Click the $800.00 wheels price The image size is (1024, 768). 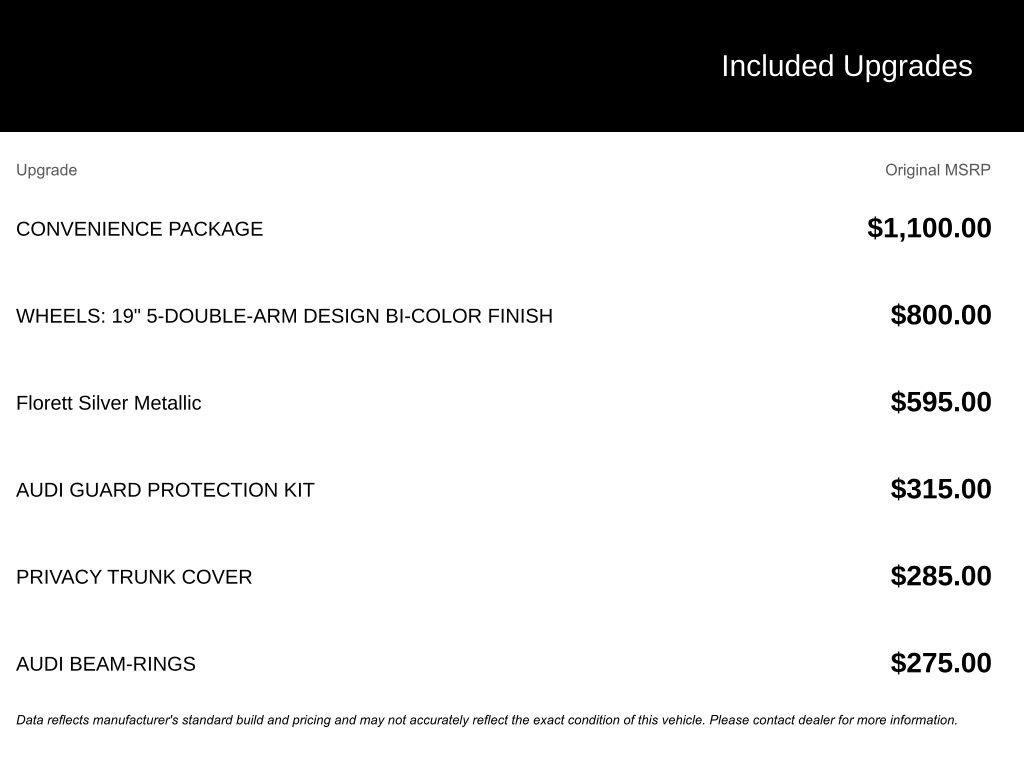point(941,315)
